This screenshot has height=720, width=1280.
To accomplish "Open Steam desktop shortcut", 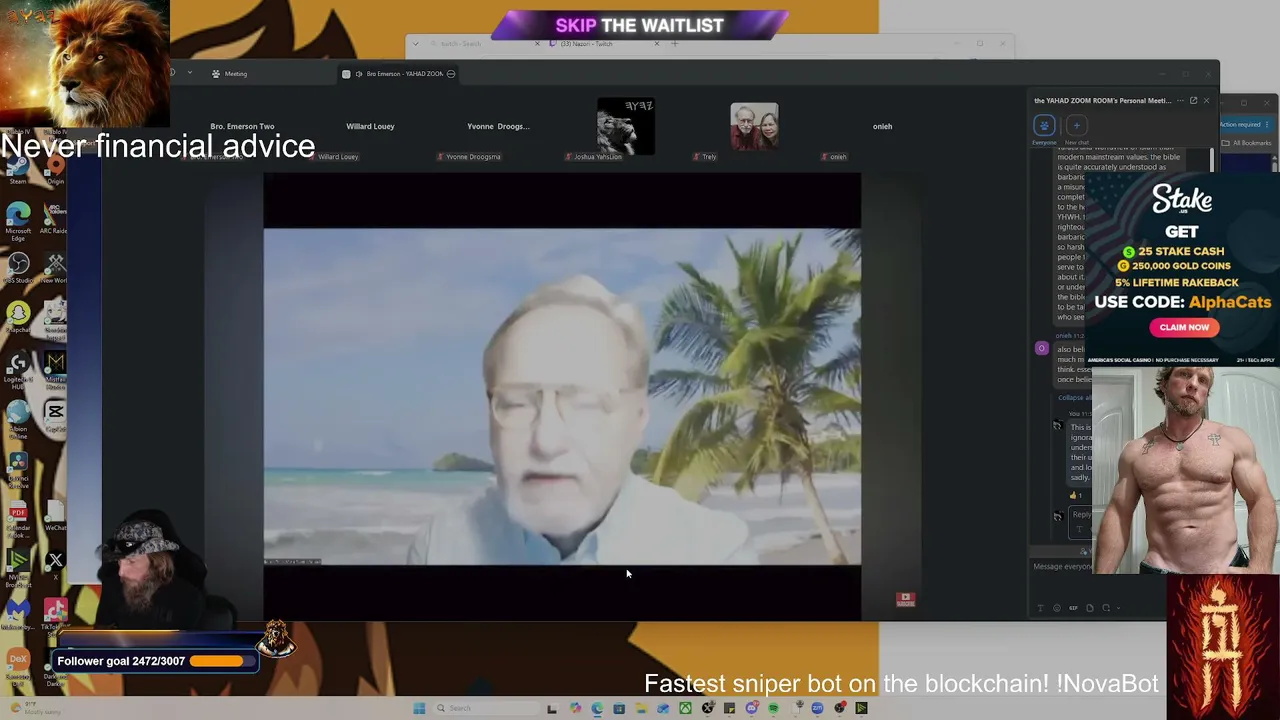I will click(x=18, y=168).
